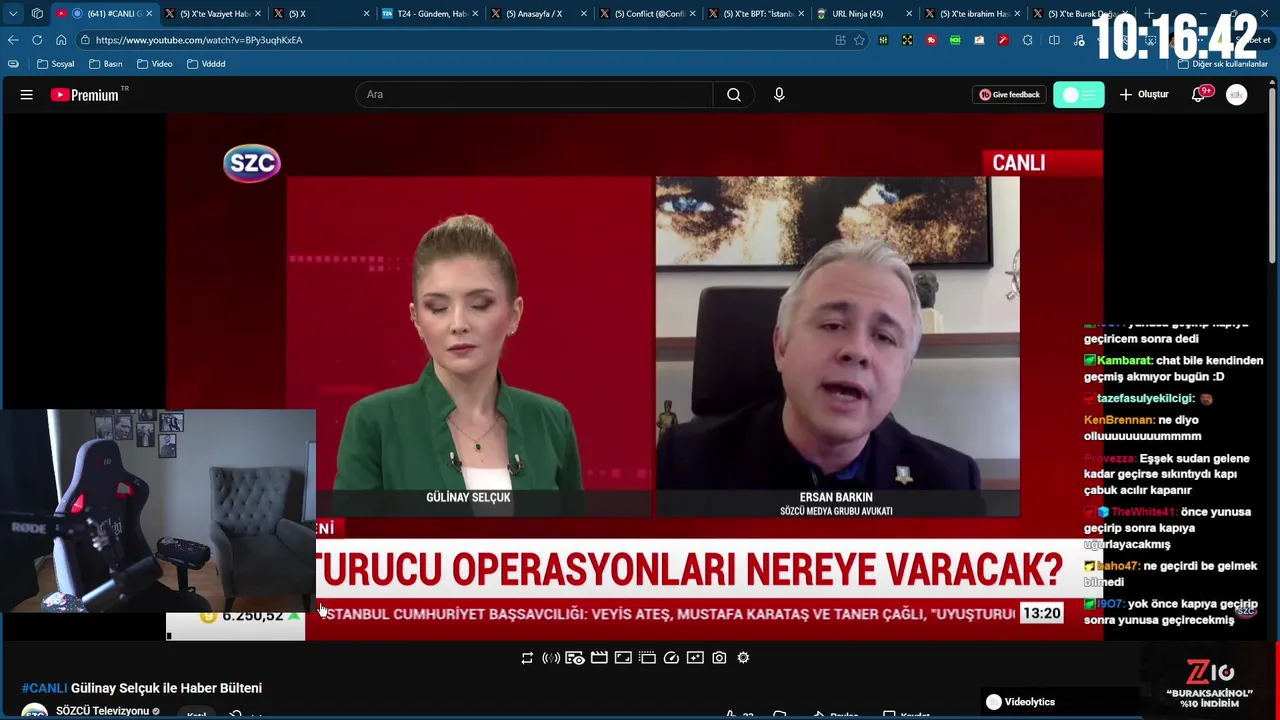Screen dimensions: 1280x720
Task: Click the YouTube search field (Ara)
Action: (x=534, y=95)
